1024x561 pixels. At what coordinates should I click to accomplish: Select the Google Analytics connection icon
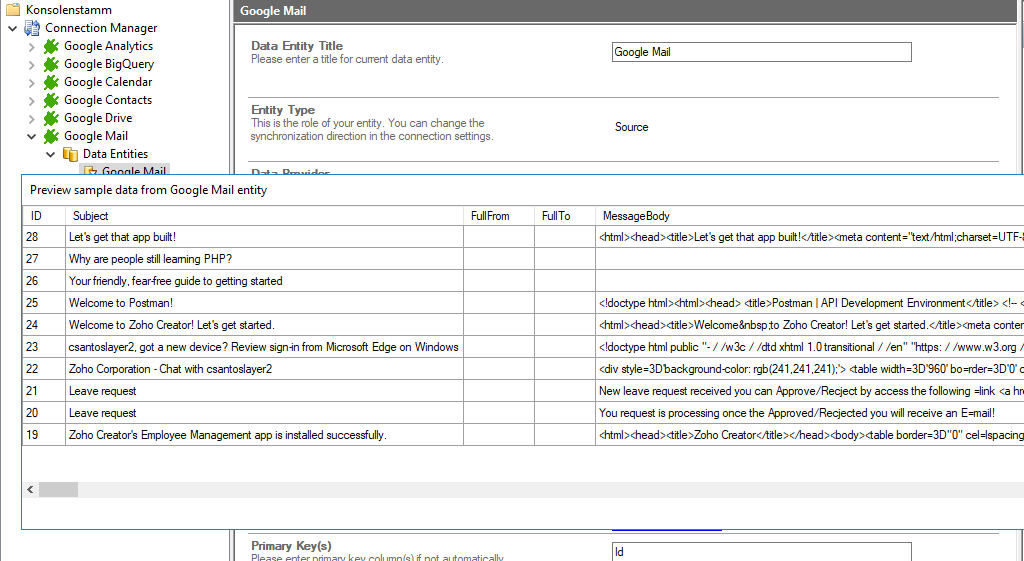tap(51, 46)
